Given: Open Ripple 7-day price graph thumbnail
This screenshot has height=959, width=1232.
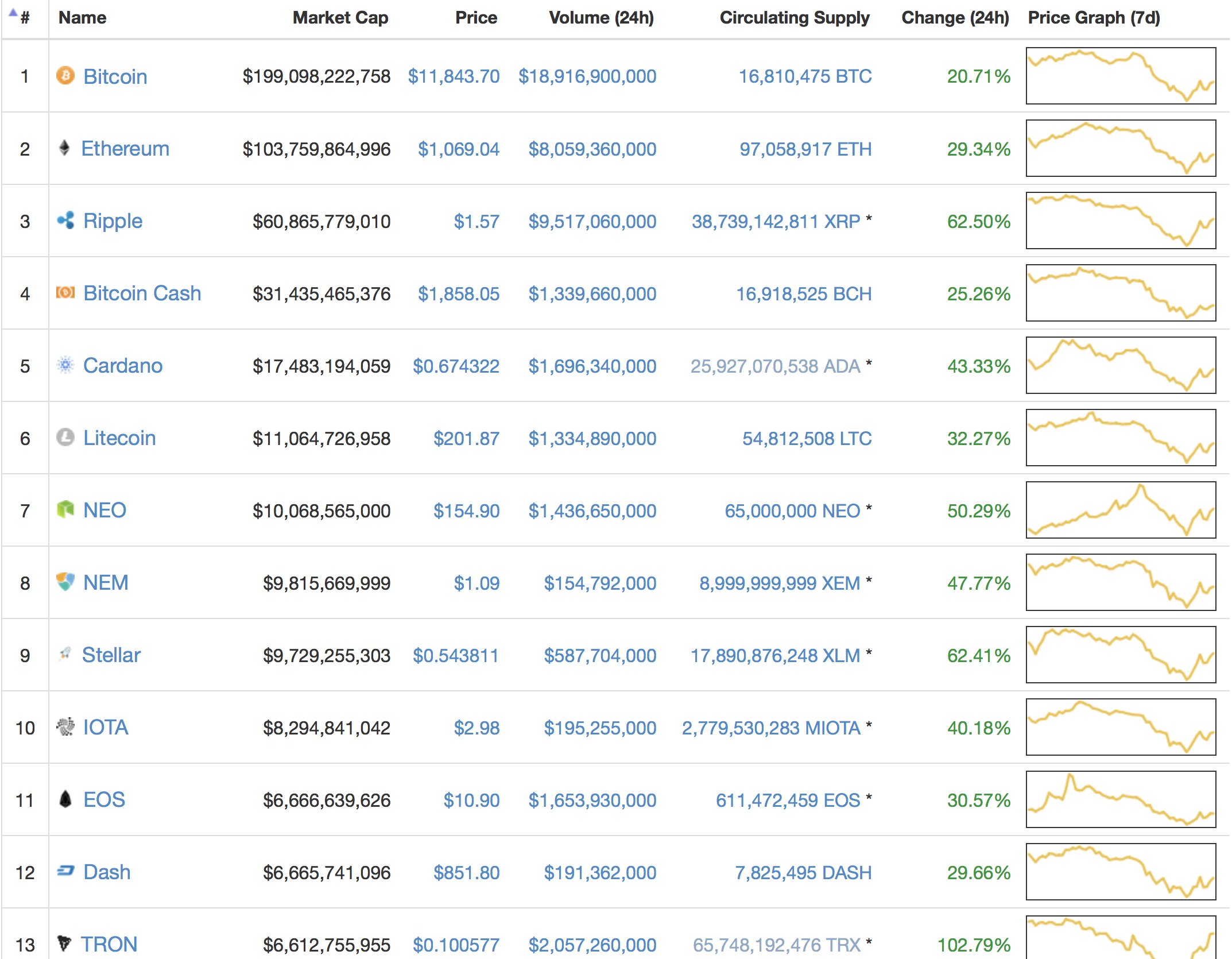Looking at the screenshot, I should pos(1121,221).
